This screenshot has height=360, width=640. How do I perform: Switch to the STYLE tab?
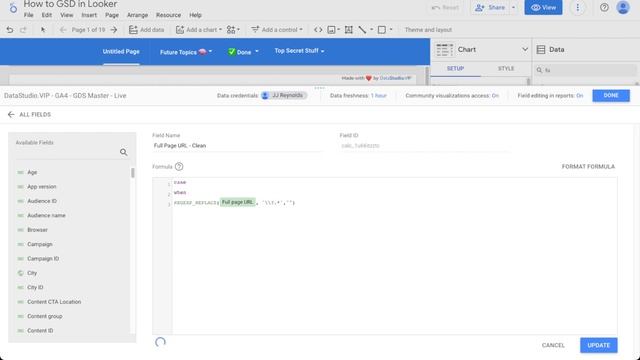tap(506, 69)
